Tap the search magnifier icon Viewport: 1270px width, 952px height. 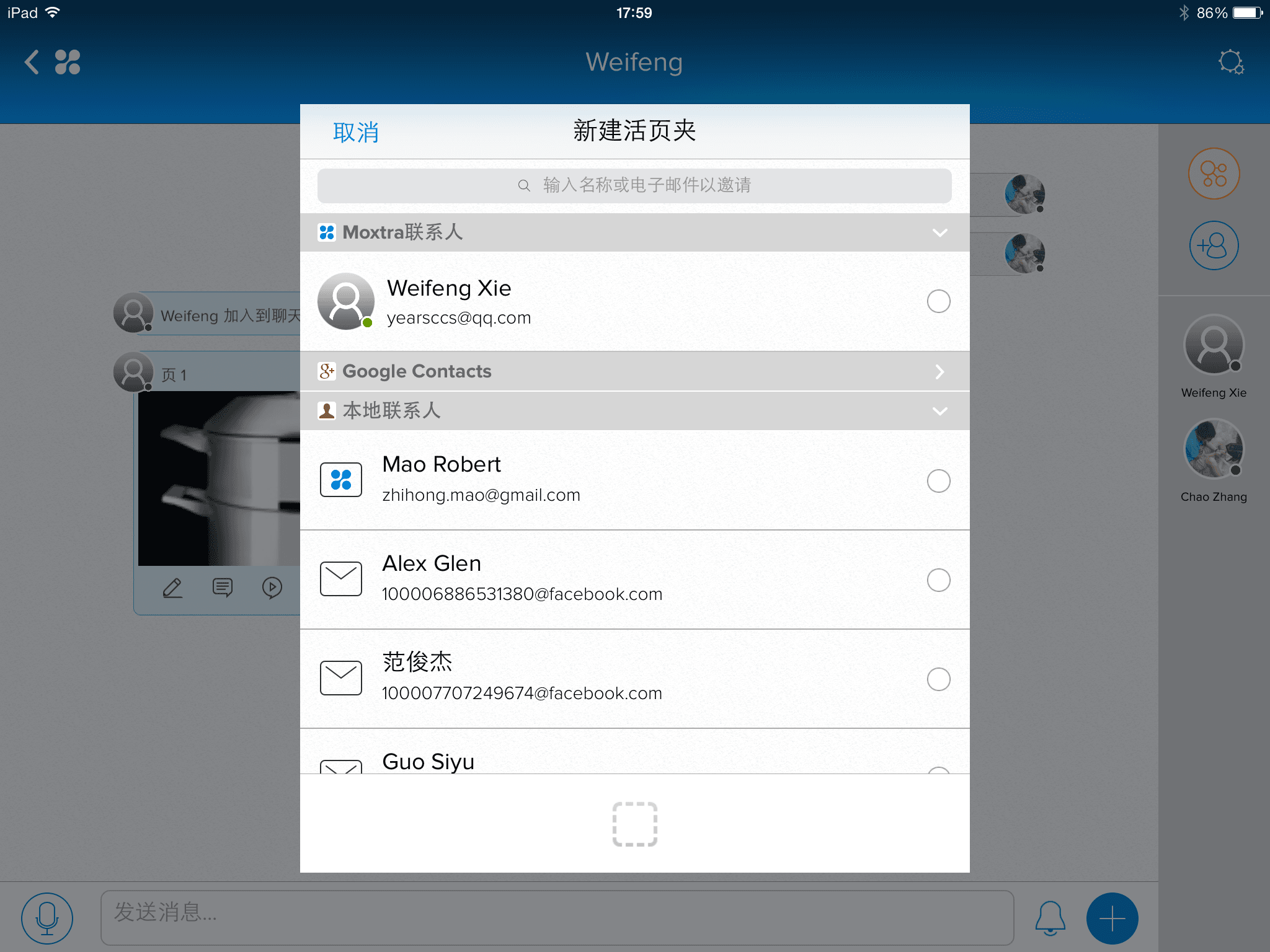point(524,185)
